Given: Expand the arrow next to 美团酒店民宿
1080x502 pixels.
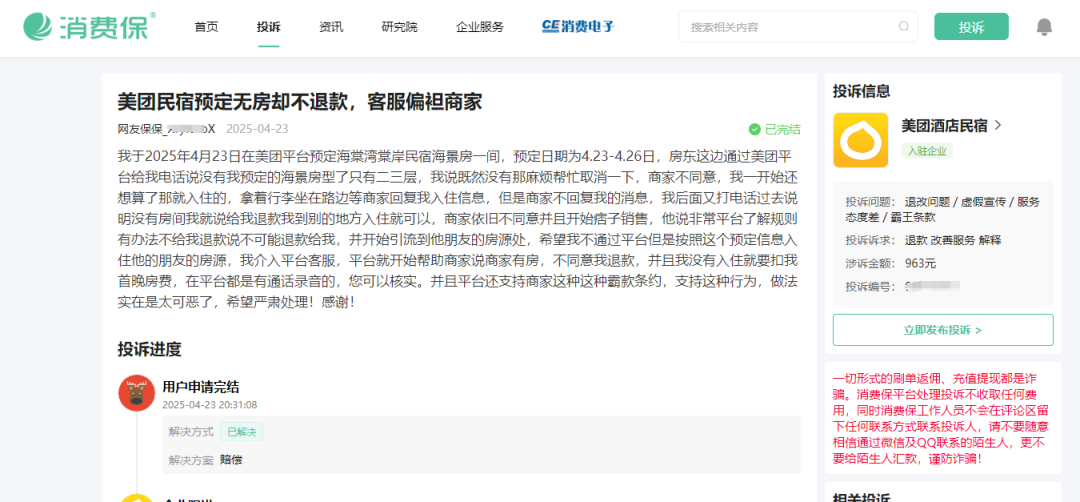Looking at the screenshot, I should (998, 125).
